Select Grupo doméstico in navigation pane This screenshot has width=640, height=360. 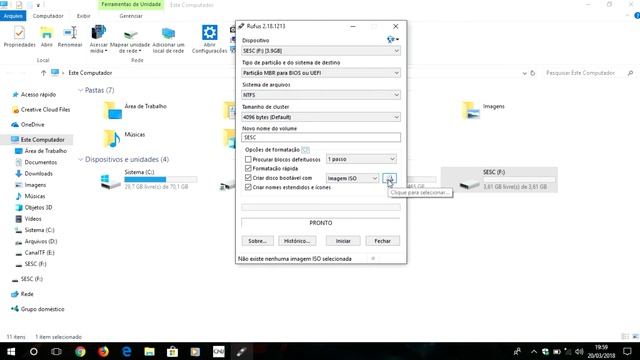coord(42,309)
